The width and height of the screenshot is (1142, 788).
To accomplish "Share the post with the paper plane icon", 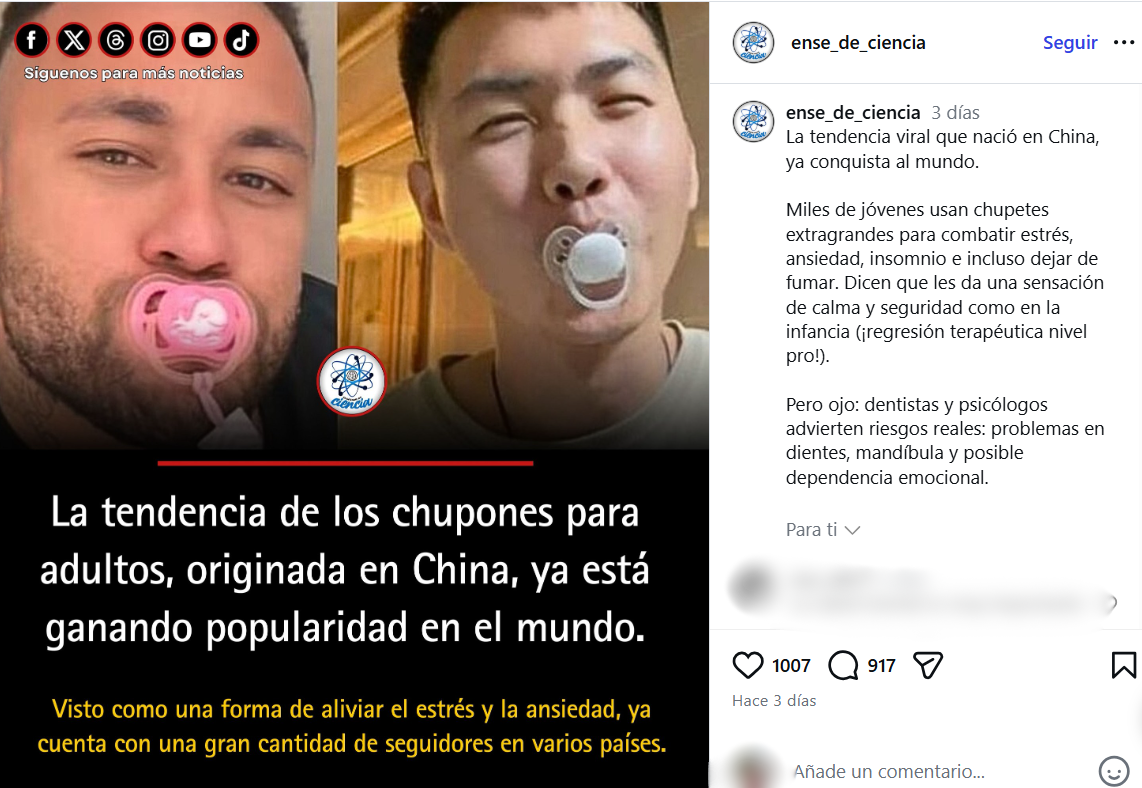I will [928, 665].
